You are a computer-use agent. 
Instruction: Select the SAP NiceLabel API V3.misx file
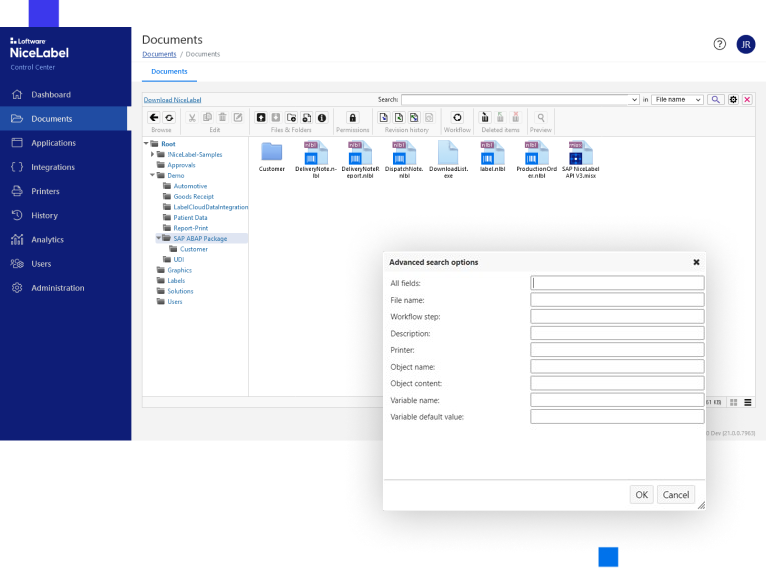(x=577, y=153)
